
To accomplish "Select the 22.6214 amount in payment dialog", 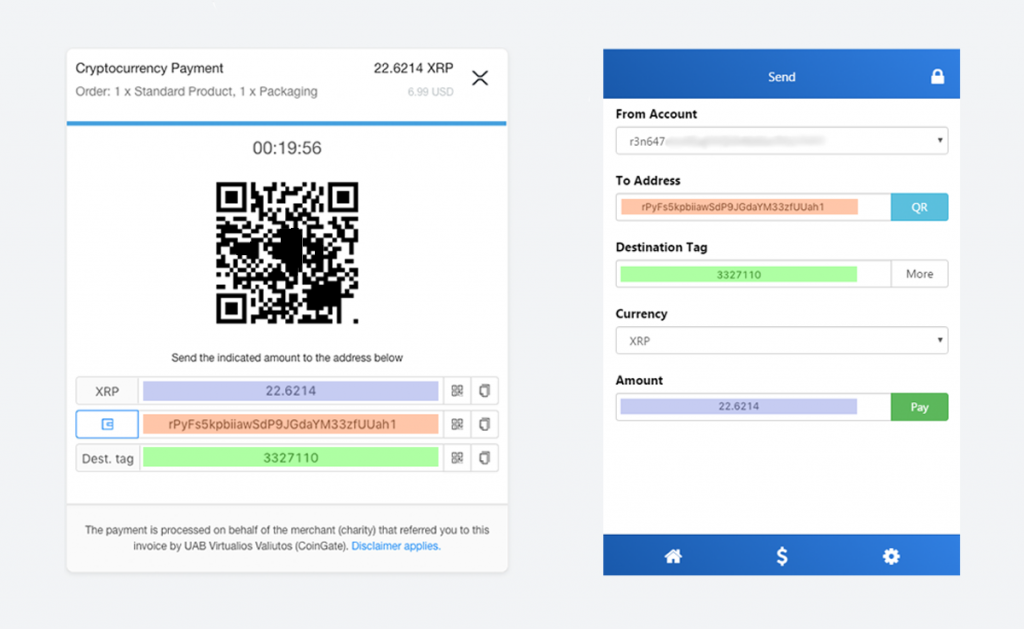I will (x=291, y=391).
